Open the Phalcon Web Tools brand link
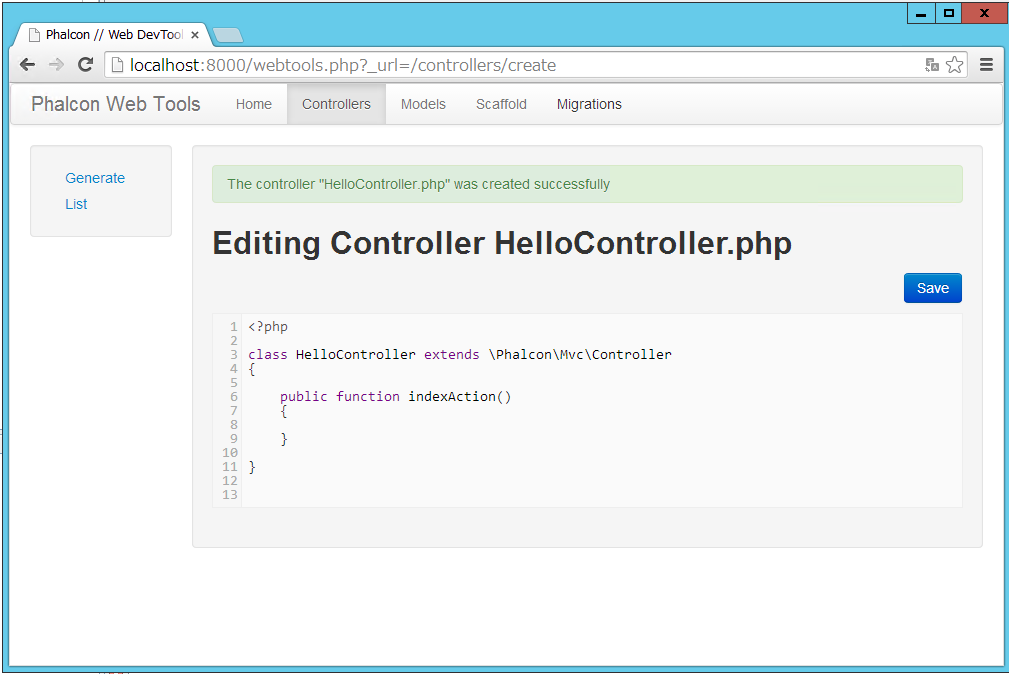Viewport: 1009px width, 674px height. coord(116,104)
